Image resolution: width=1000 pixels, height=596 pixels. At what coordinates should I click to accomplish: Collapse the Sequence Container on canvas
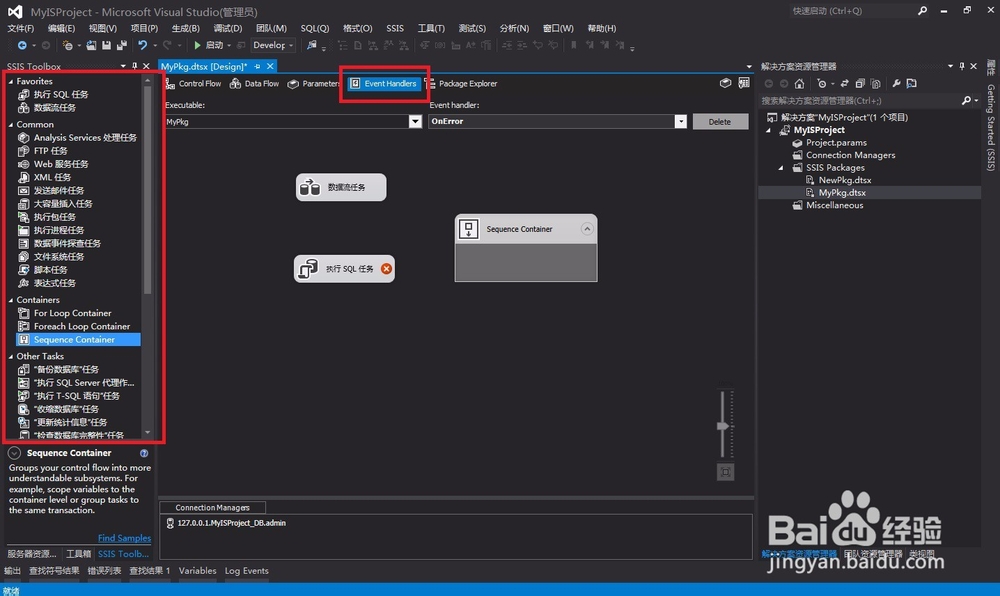587,229
